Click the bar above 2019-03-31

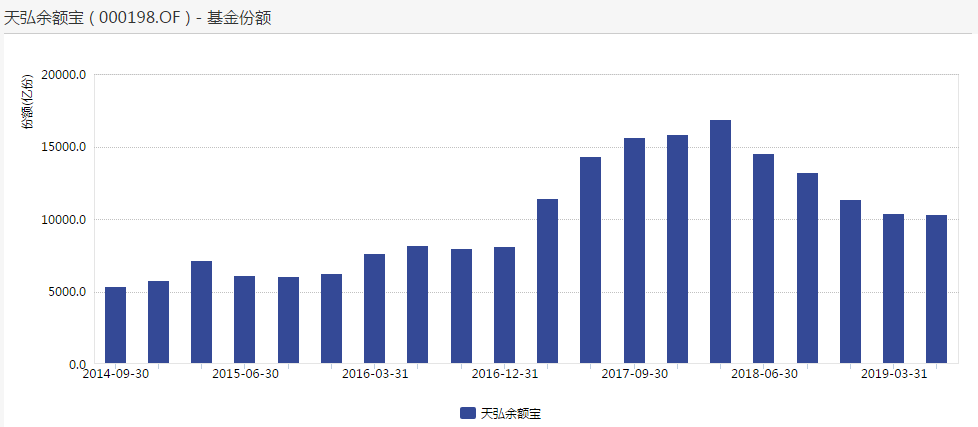(x=893, y=289)
